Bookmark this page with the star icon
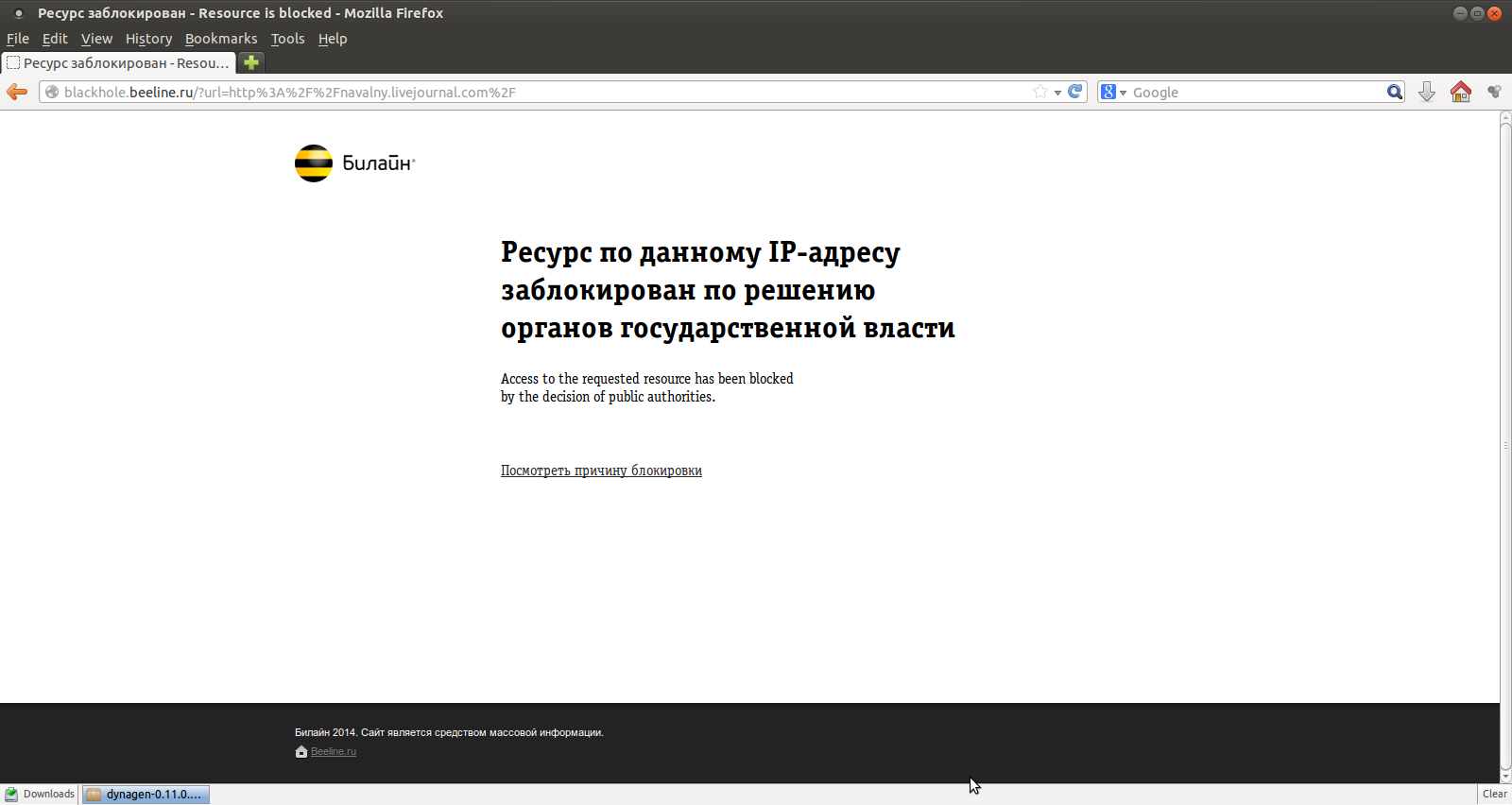Screen dimensions: 1512x805 tap(1040, 92)
